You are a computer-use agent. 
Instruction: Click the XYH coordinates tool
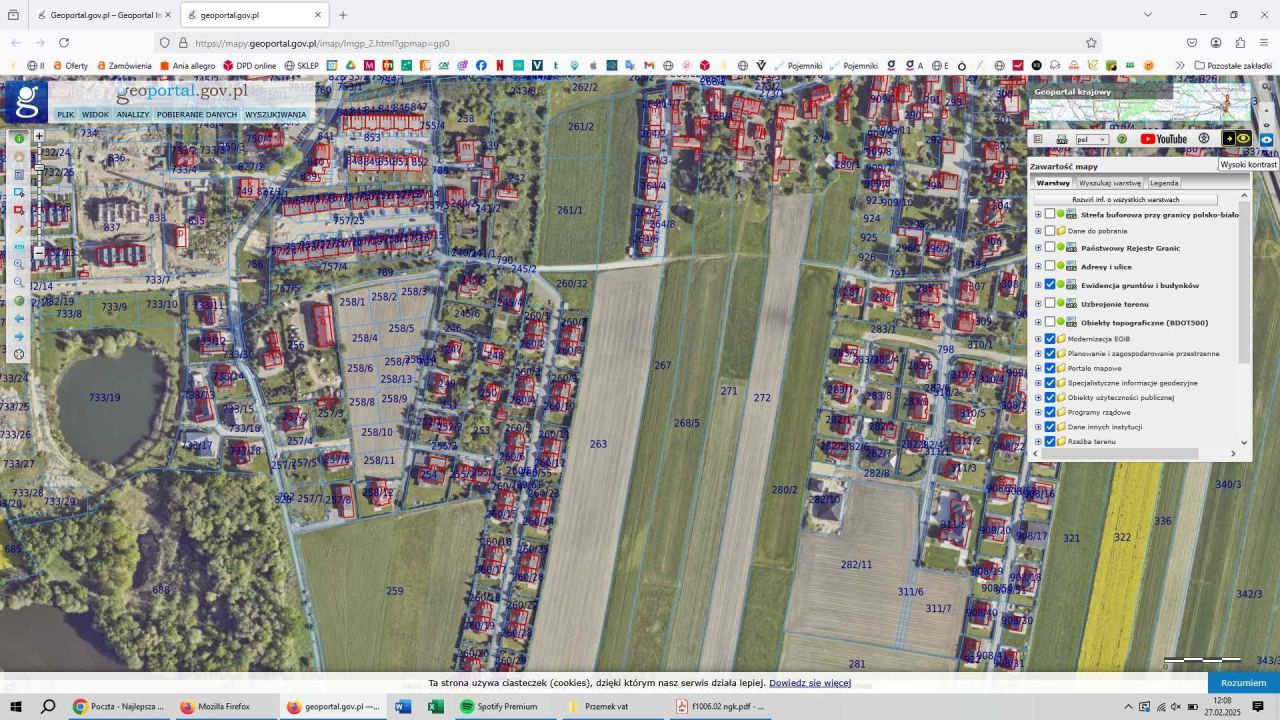tap(19, 247)
